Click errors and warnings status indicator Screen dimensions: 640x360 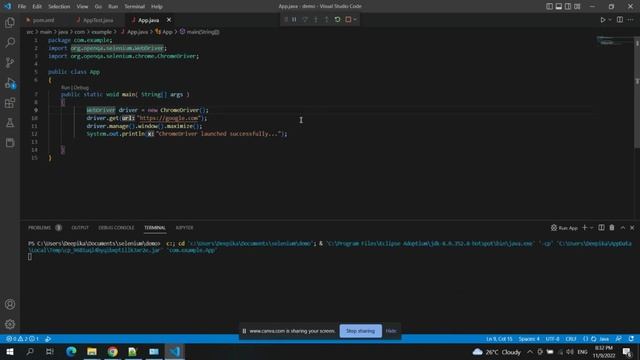pyautogui.click(x=22, y=339)
